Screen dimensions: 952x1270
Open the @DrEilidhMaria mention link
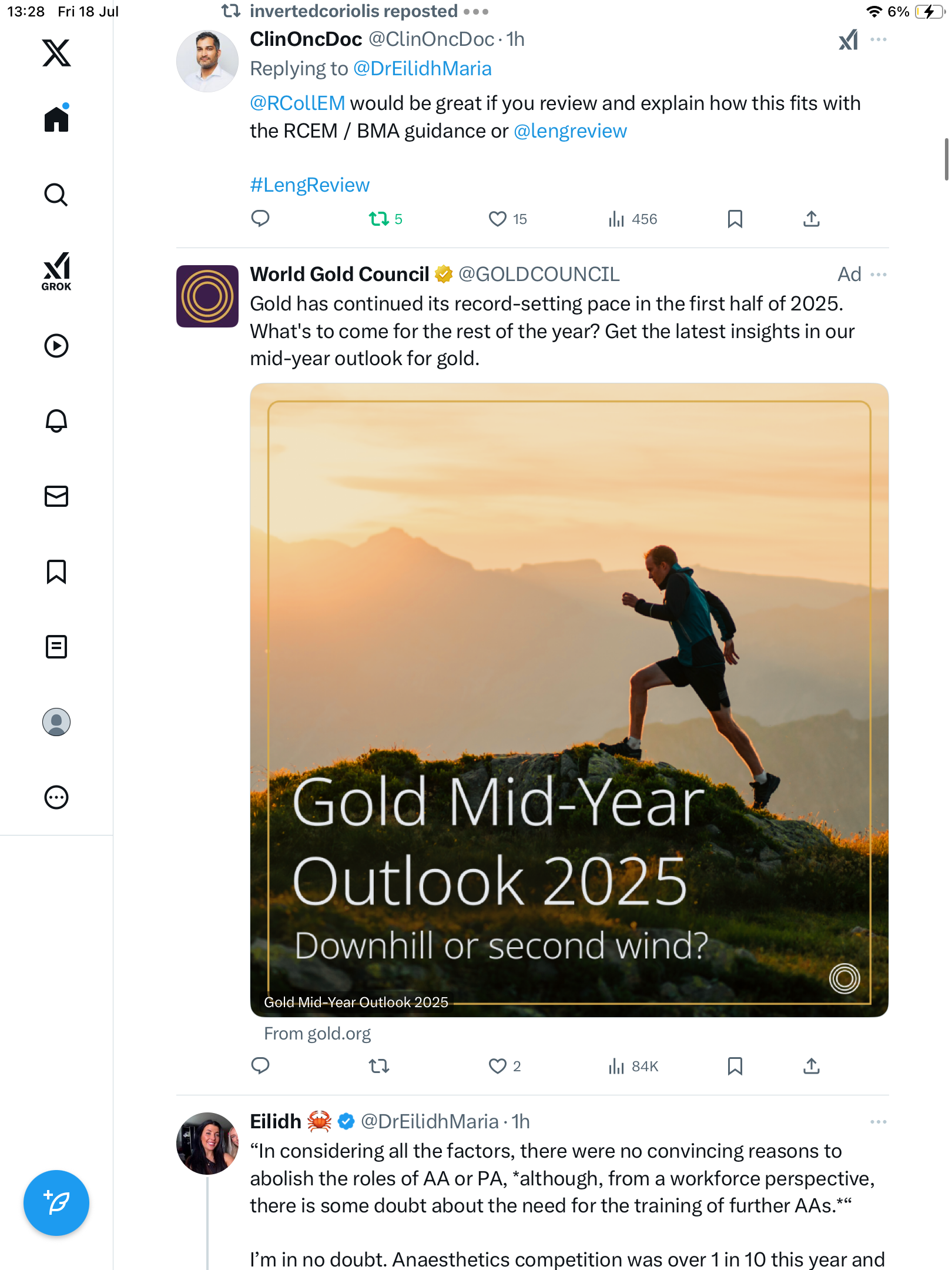tap(423, 69)
